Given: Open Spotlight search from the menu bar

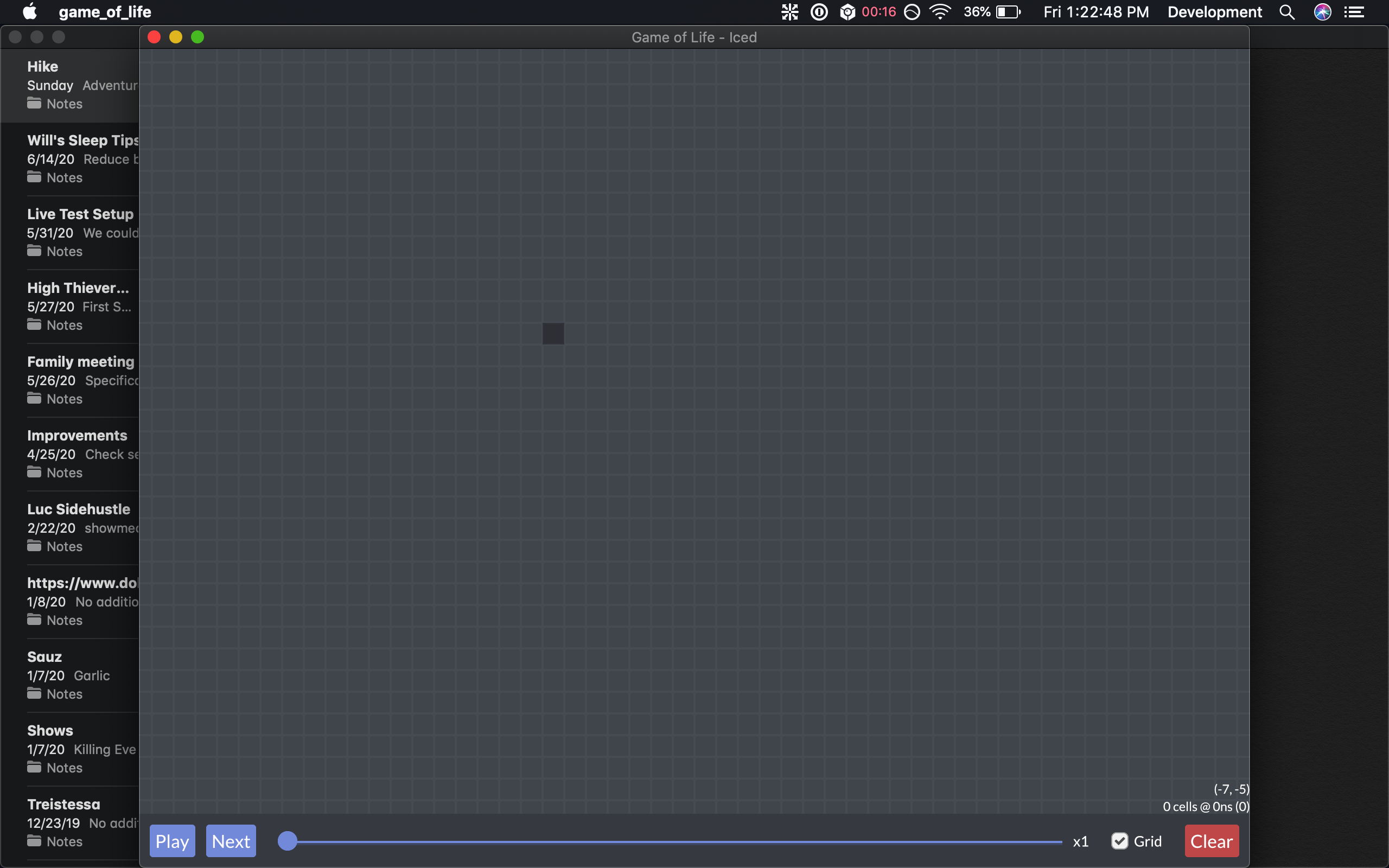Looking at the screenshot, I should click(1287, 11).
